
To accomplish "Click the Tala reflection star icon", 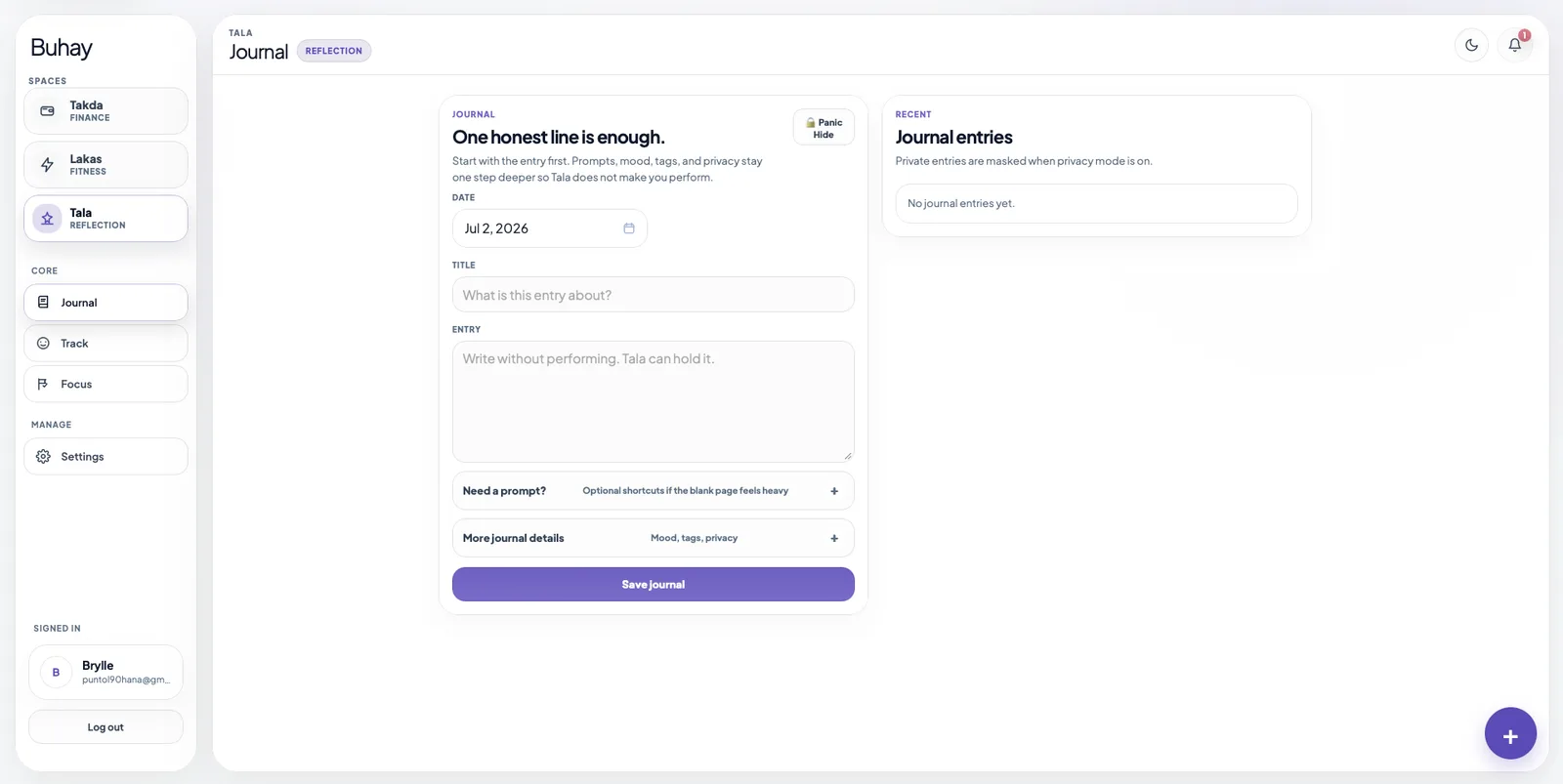I will point(47,219).
